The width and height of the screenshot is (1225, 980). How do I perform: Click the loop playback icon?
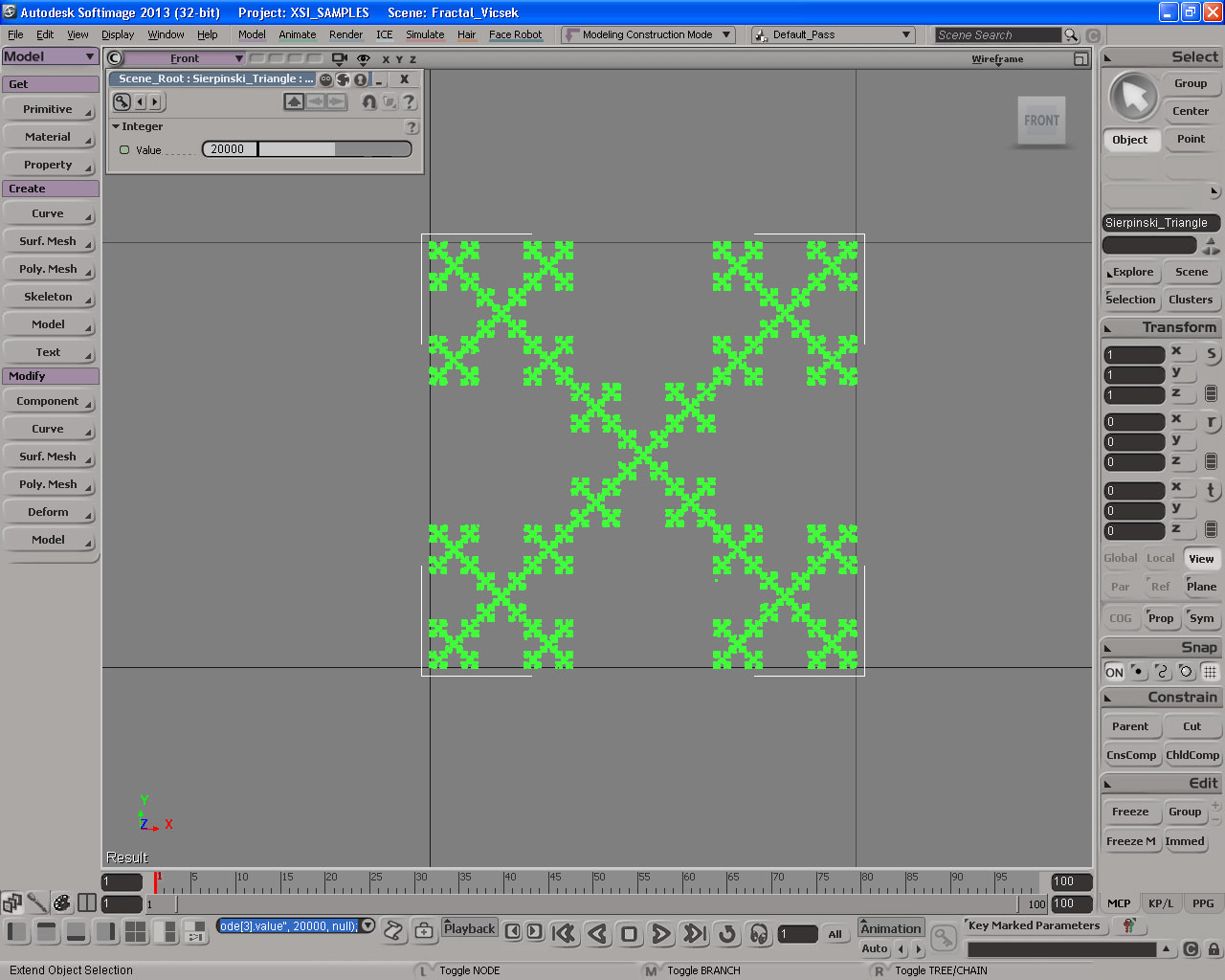(x=726, y=933)
